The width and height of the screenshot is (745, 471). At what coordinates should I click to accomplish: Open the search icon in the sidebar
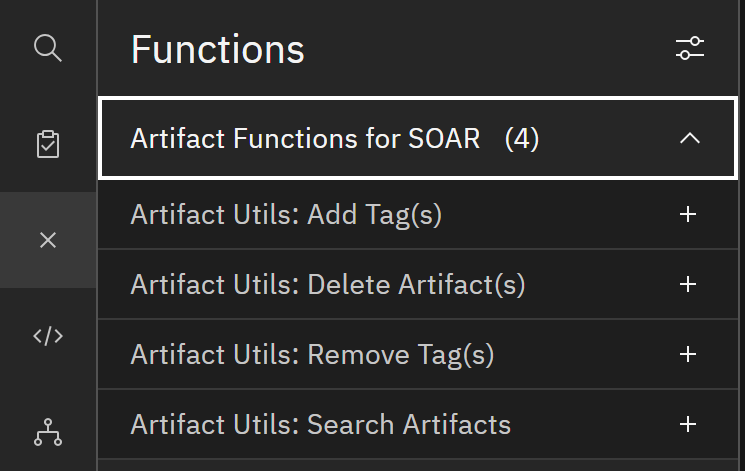pos(48,48)
